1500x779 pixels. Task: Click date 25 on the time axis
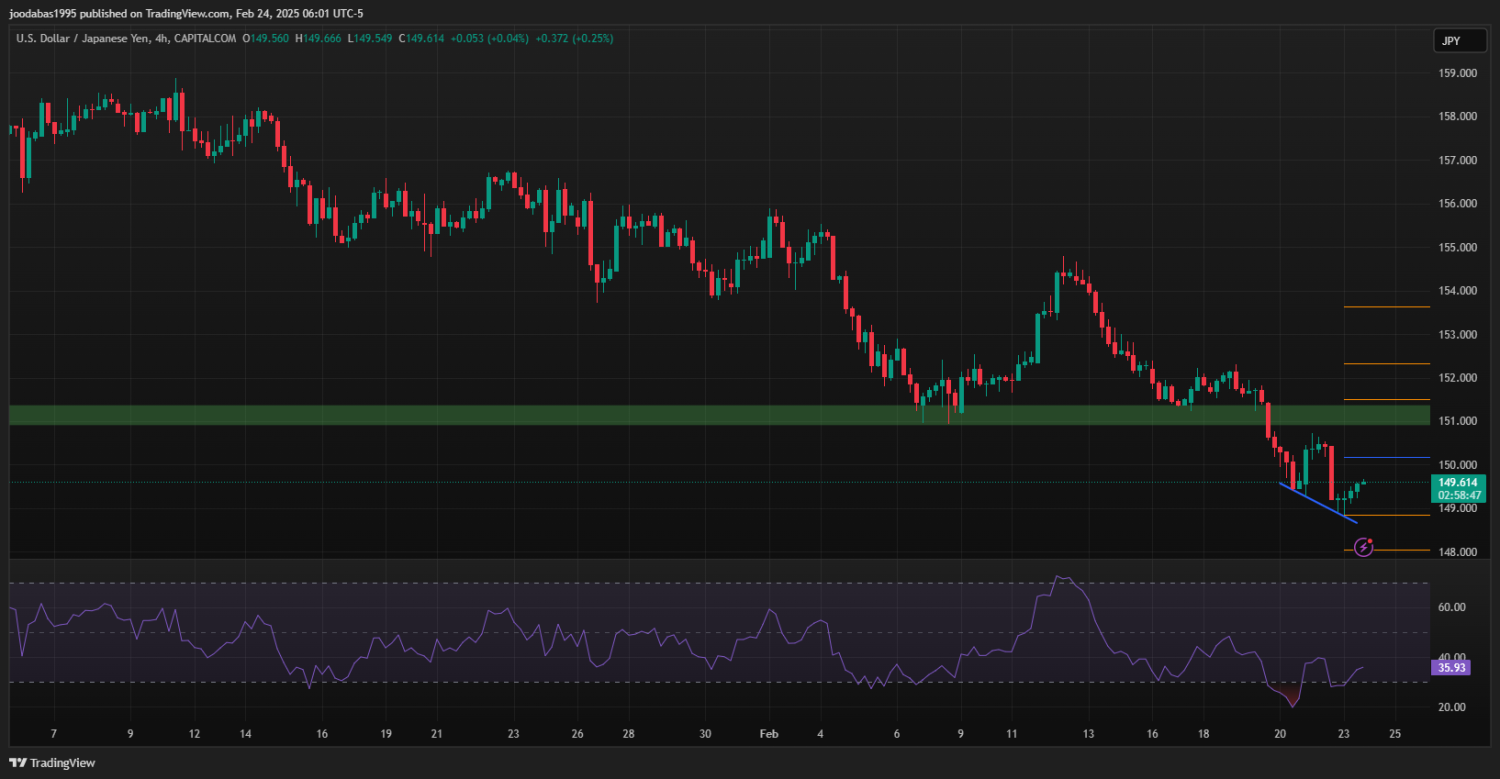(1395, 734)
